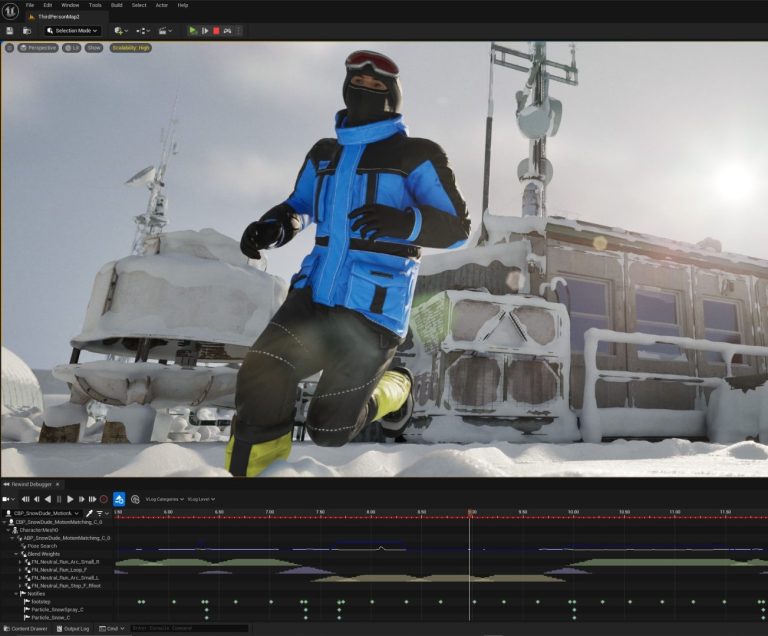The width and height of the screenshot is (768, 636).
Task: Collapse the Notifies group
Action: click(x=16, y=593)
